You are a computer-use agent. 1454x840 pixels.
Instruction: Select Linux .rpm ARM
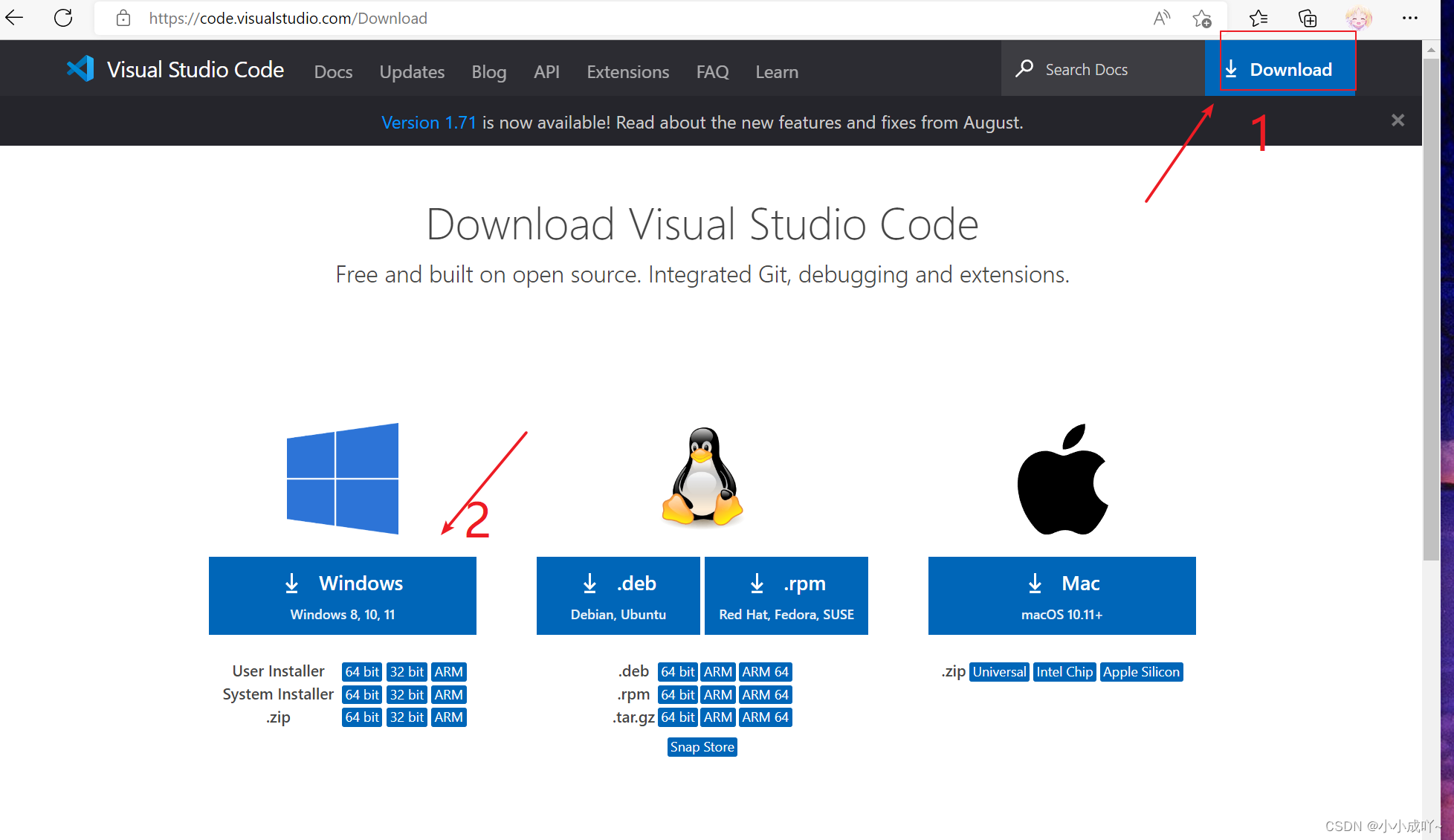[718, 695]
